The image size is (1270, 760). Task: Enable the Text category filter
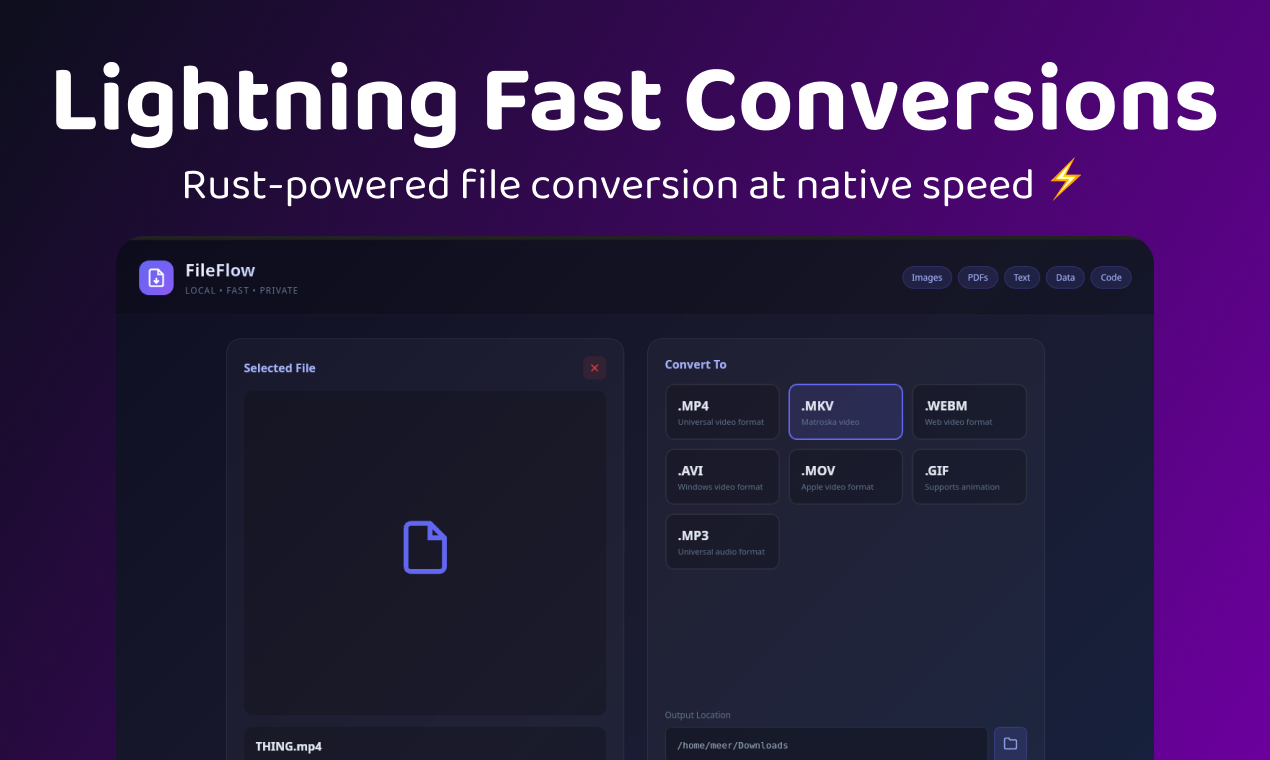pos(1021,277)
